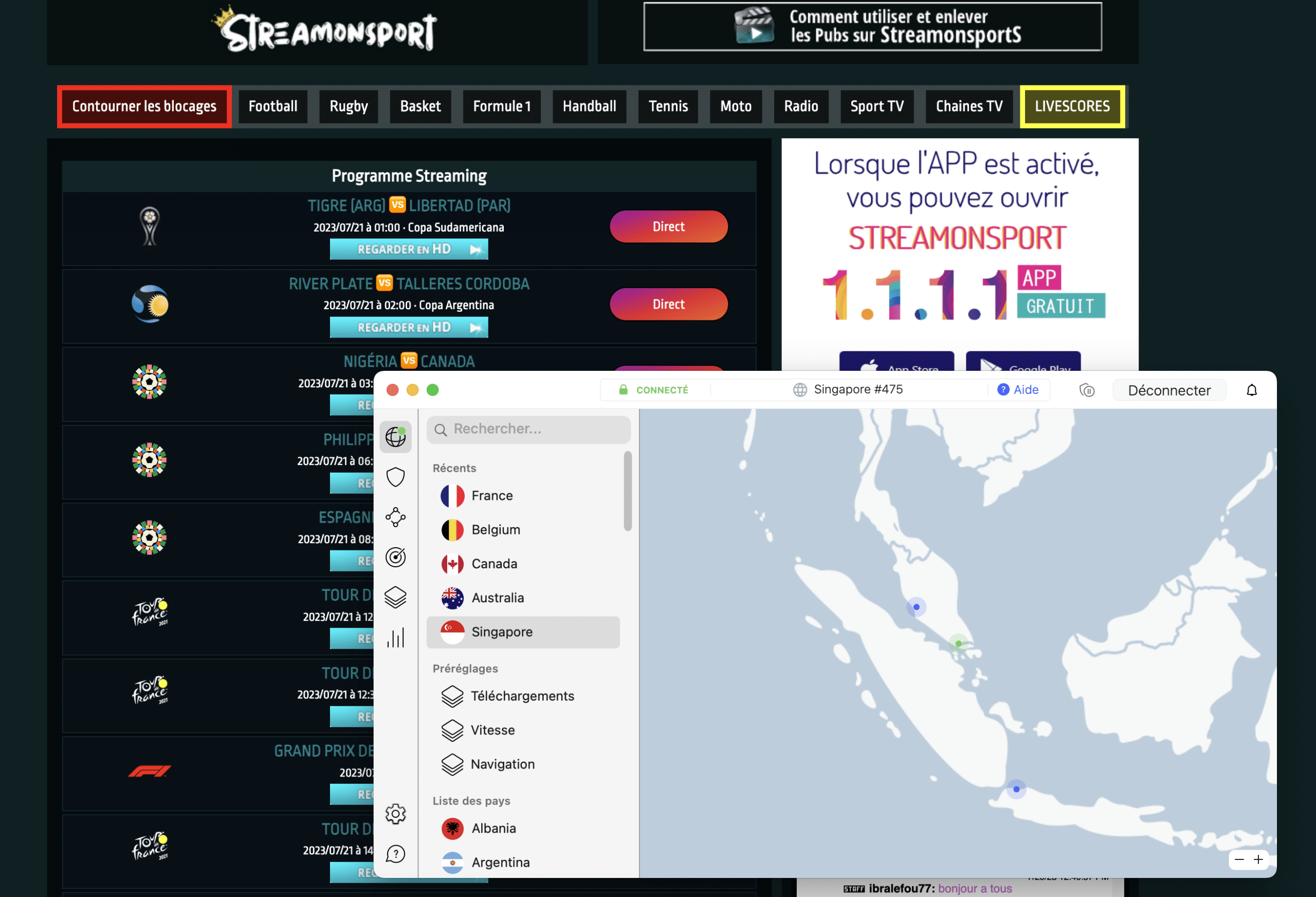
Task: Click the pause connection icon beside Déconnecter
Action: [1087, 390]
